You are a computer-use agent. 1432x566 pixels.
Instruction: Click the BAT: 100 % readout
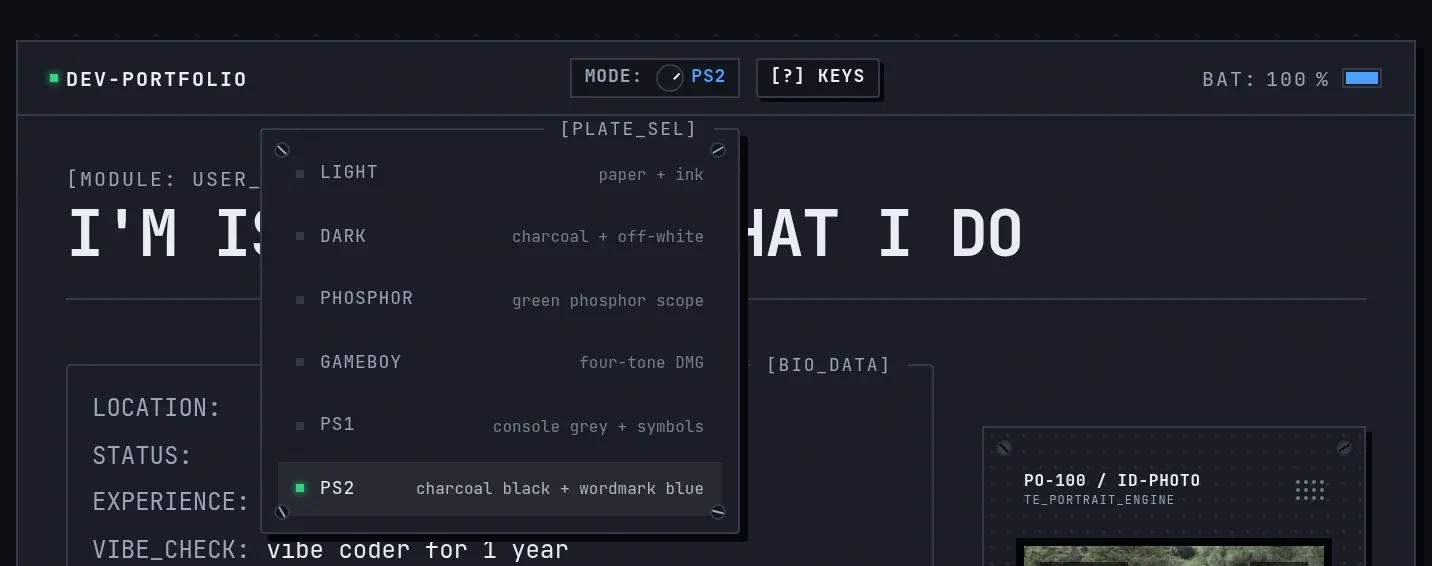pyautogui.click(x=1265, y=79)
